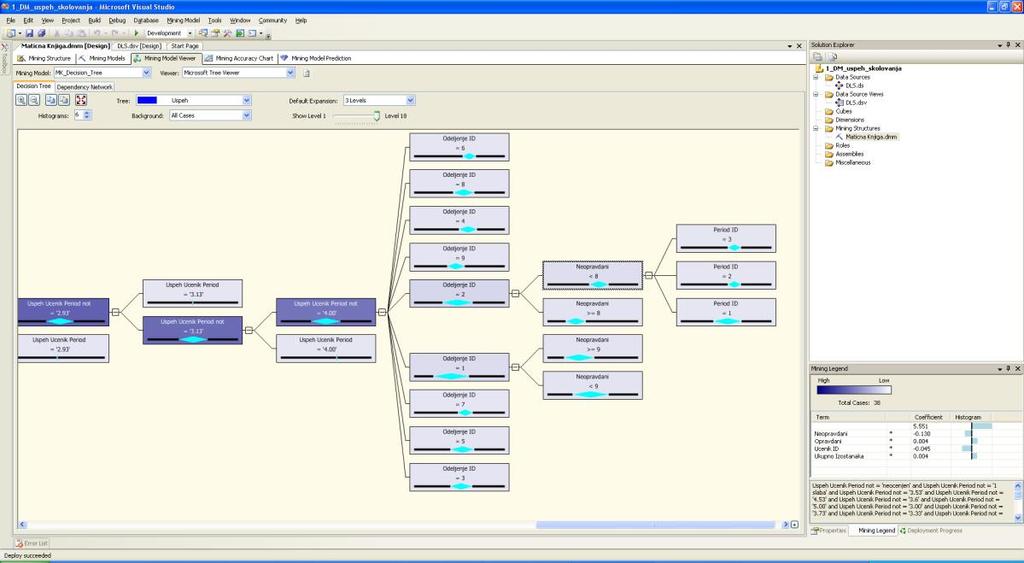Collapse the Mining Structures folder

click(816, 129)
